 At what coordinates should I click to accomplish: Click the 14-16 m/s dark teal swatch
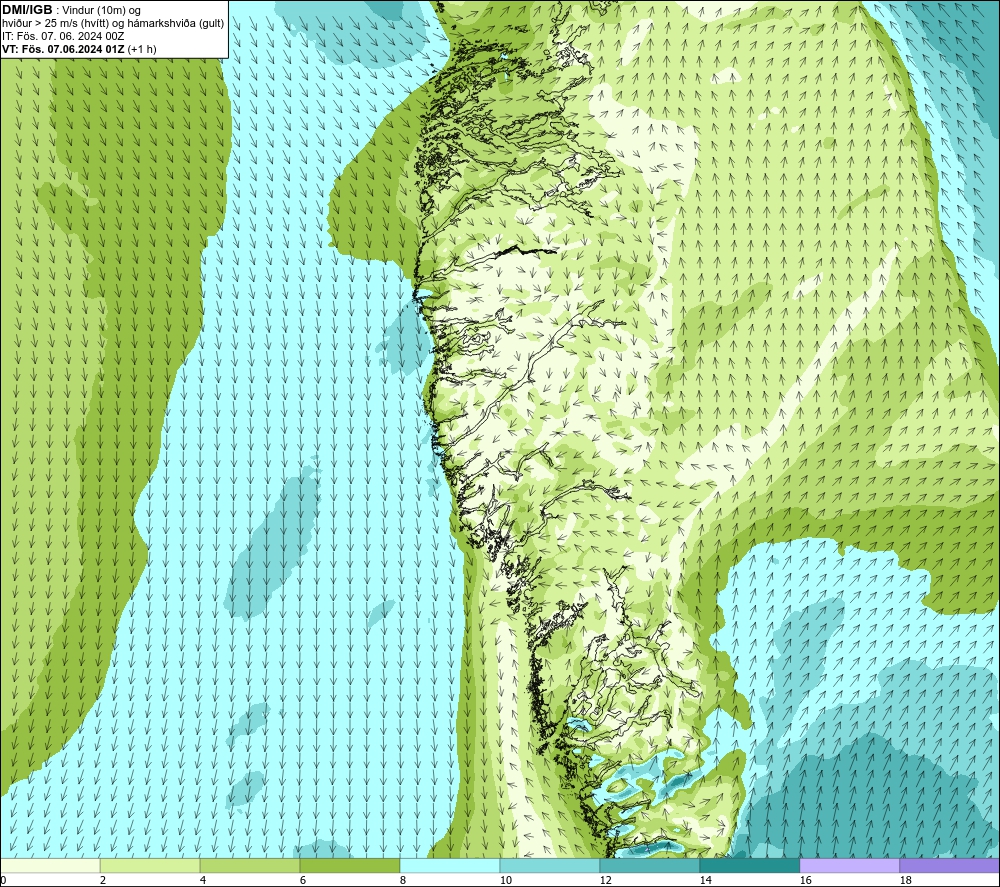pyautogui.click(x=749, y=865)
